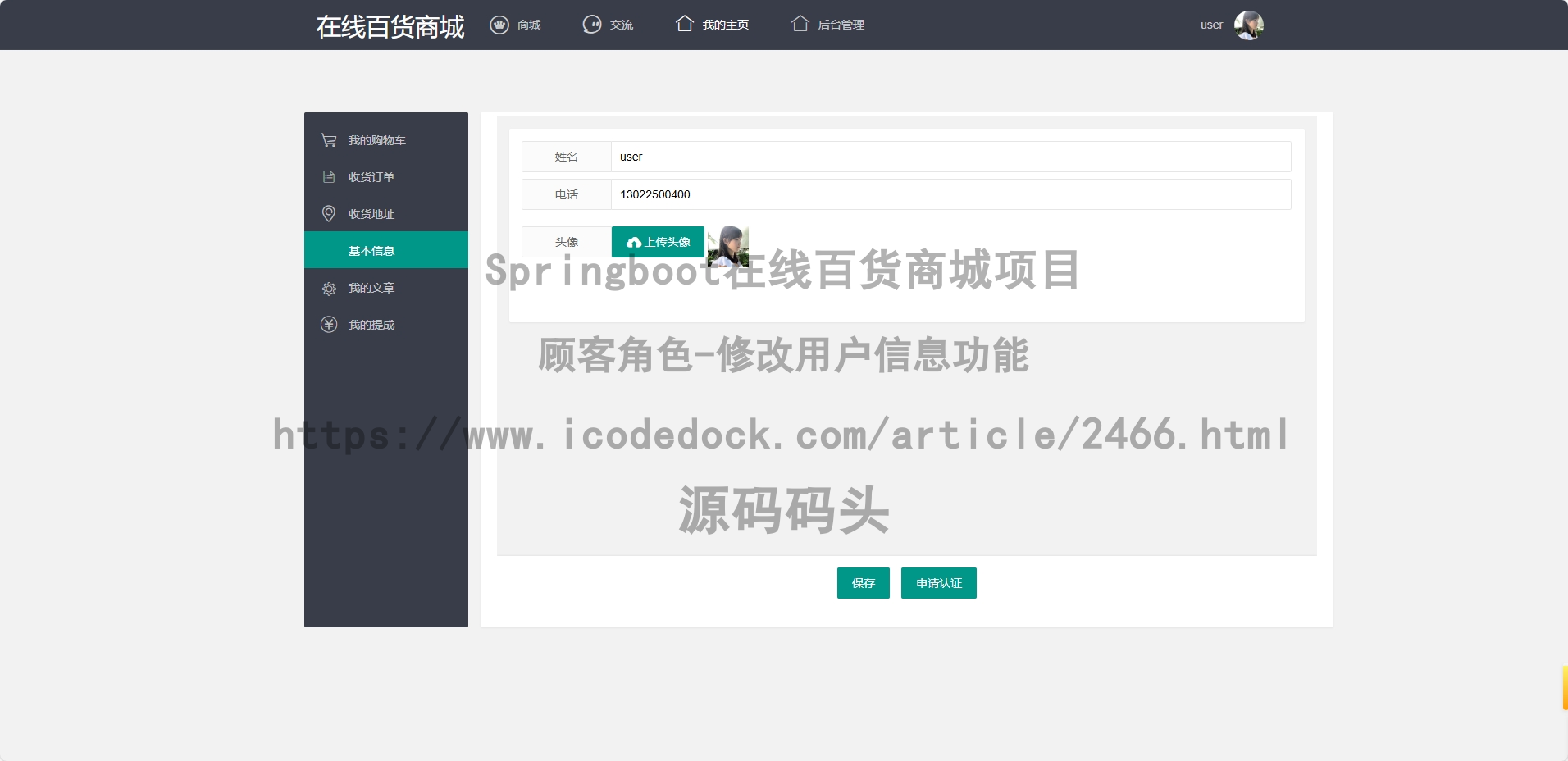Image resolution: width=1568 pixels, height=761 pixels.
Task: Click the 在线百货商城 site logo
Action: tap(390, 26)
